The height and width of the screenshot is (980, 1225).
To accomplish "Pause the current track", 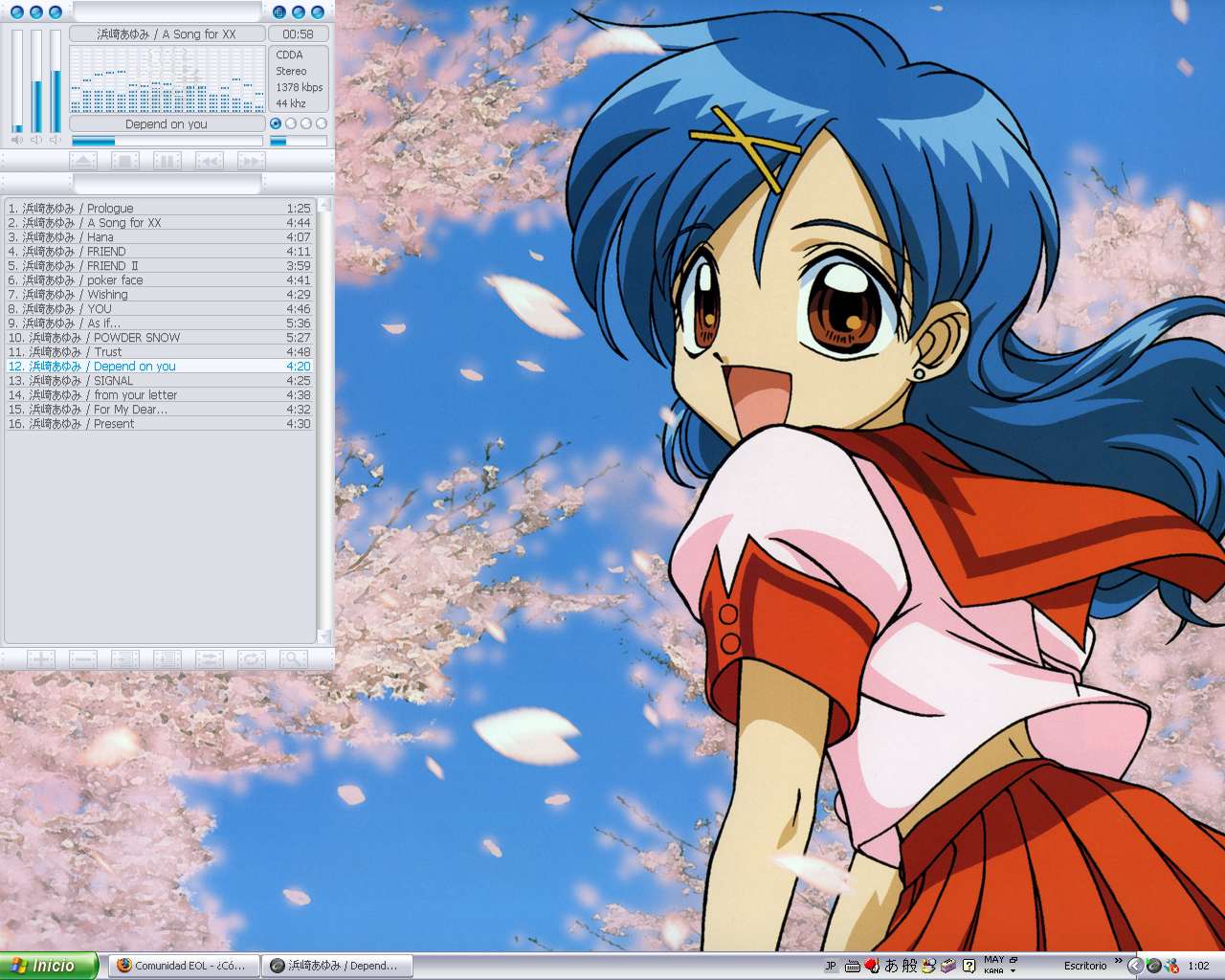I will click(167, 161).
